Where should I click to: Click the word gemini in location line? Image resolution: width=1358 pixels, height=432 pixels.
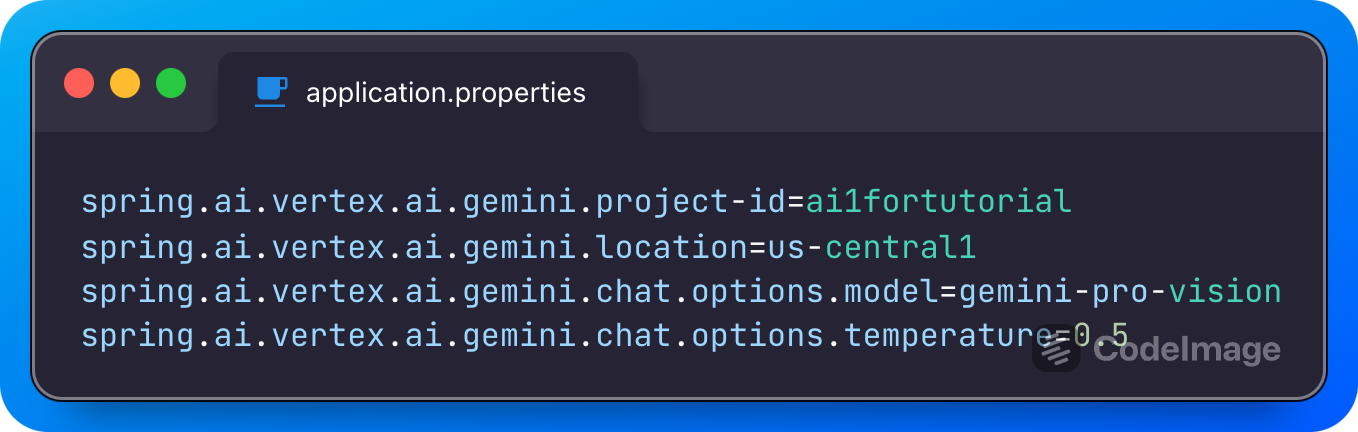coord(520,246)
